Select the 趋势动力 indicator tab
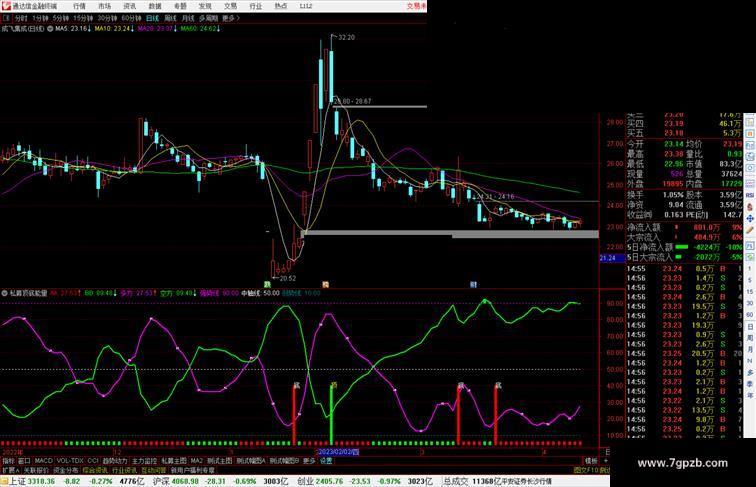The width and height of the screenshot is (756, 487). point(115,461)
